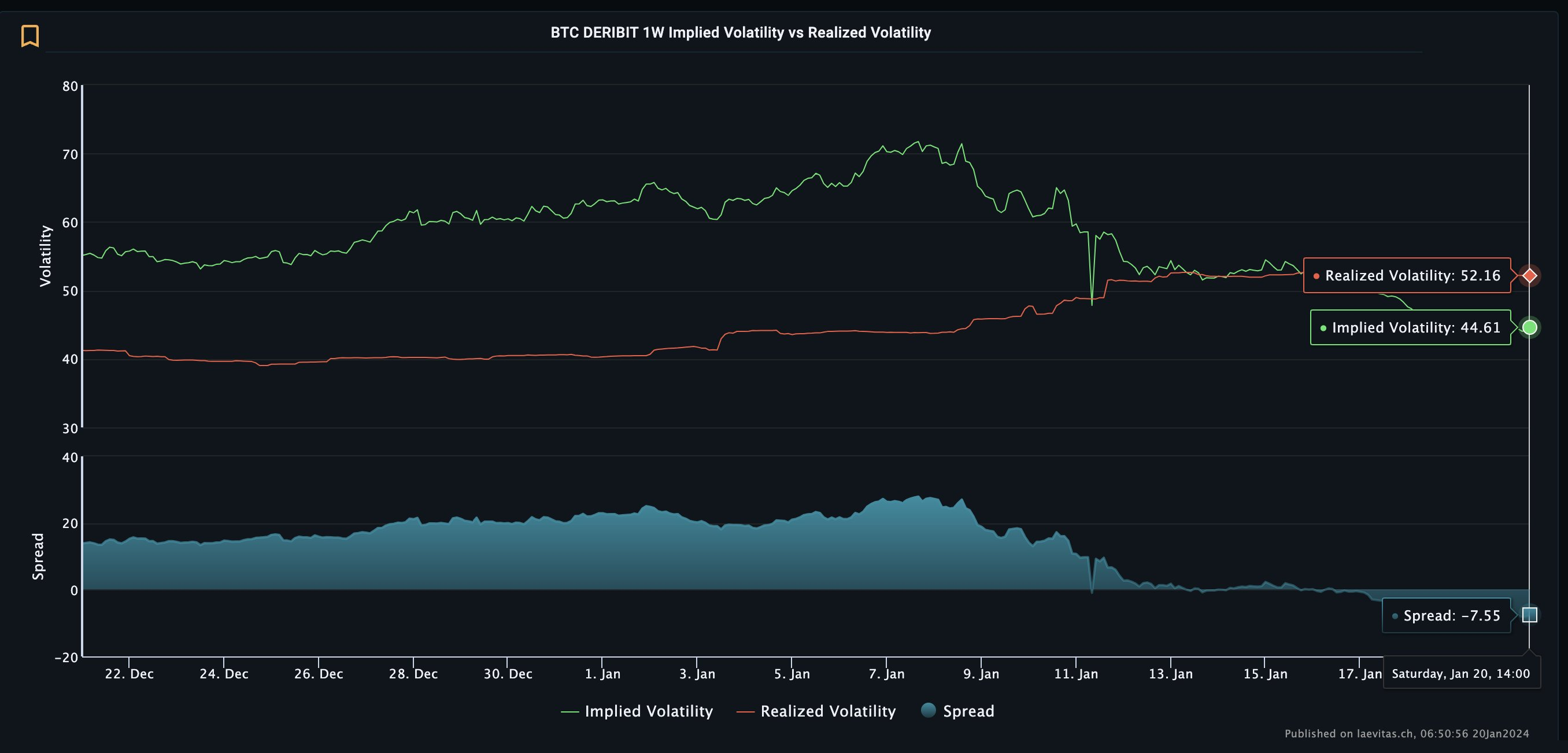Click the green circle Implied Volatility marker
Screen dimensions: 1568x753
pyautogui.click(x=1529, y=327)
